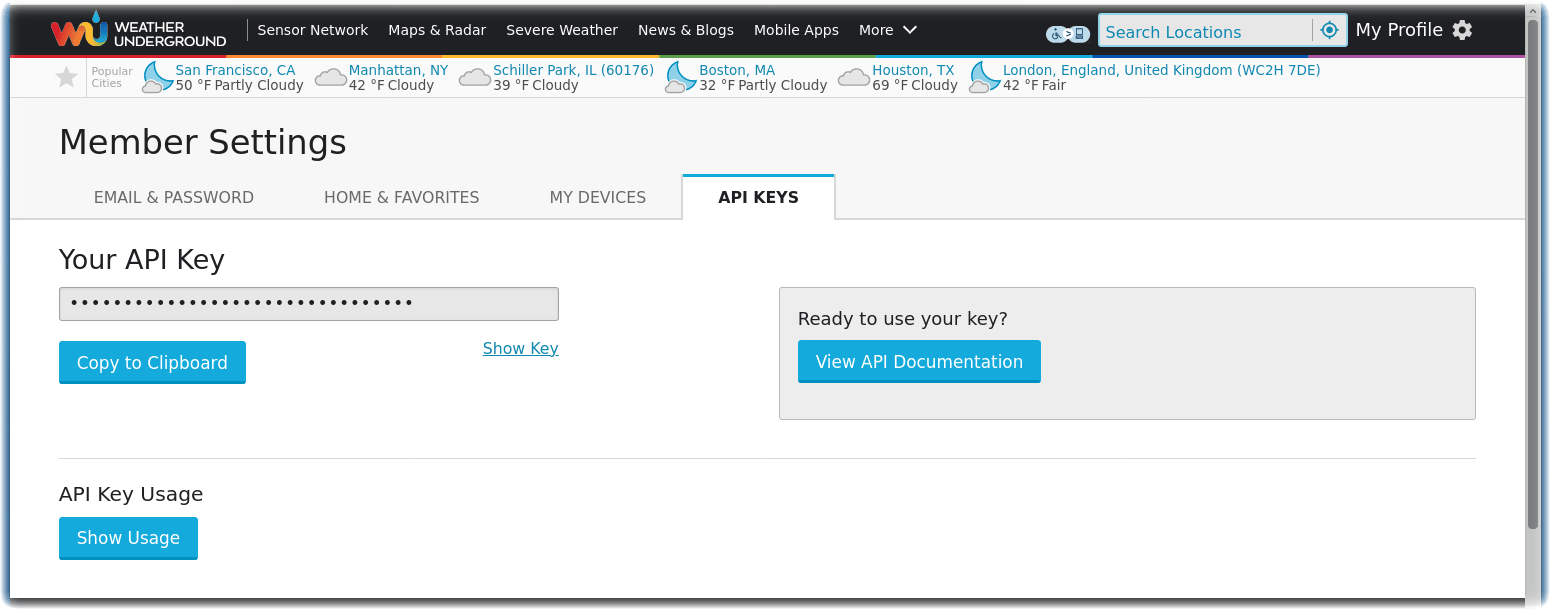Select the API KEYS tab
Image resolution: width=1550 pixels, height=609 pixels.
click(757, 197)
